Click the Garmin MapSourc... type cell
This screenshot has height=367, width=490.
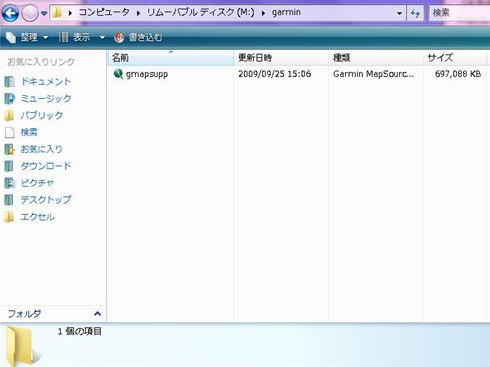coord(374,74)
